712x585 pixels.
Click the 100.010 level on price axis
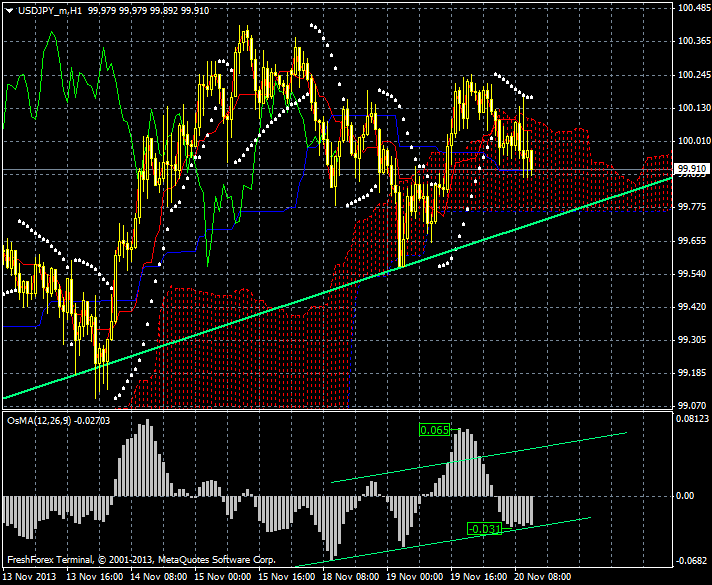[693, 140]
